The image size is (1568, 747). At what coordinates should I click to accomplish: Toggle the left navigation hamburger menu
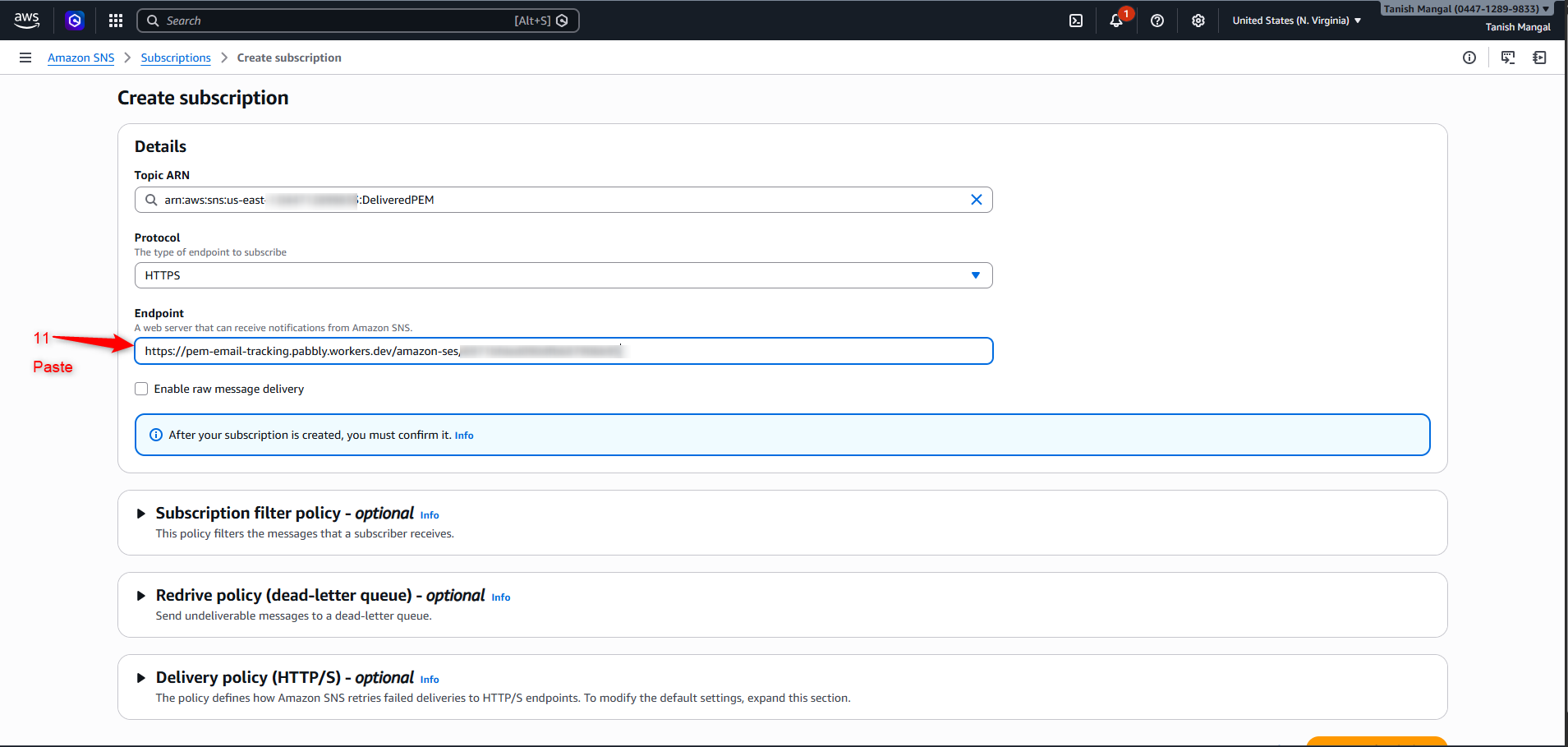(x=25, y=58)
